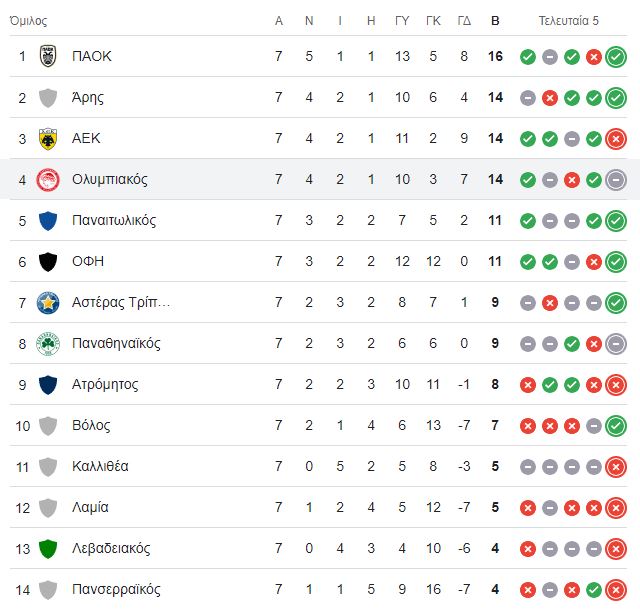Click the Λεβαδειακός green shield icon
The width and height of the screenshot is (640, 614).
click(48, 549)
